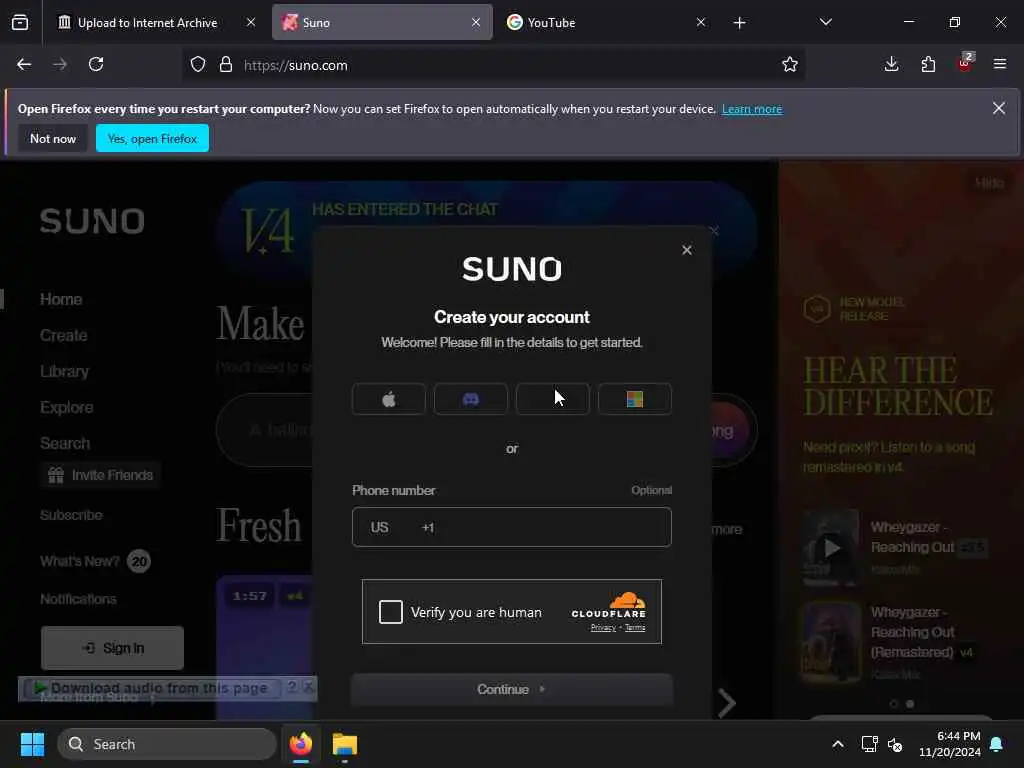Open Wheygazer Reaching Out (Remastered) thumbnail

831,642
